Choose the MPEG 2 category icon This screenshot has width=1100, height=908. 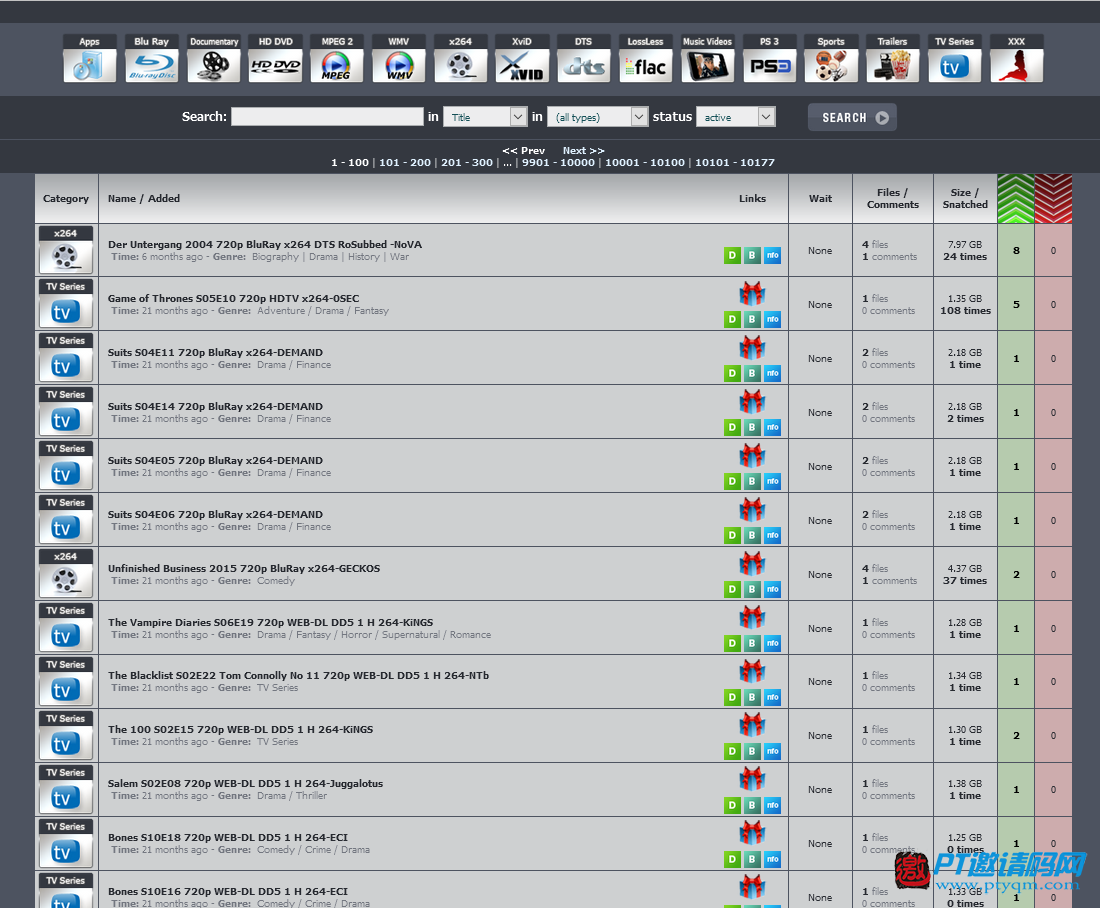[x=337, y=58]
